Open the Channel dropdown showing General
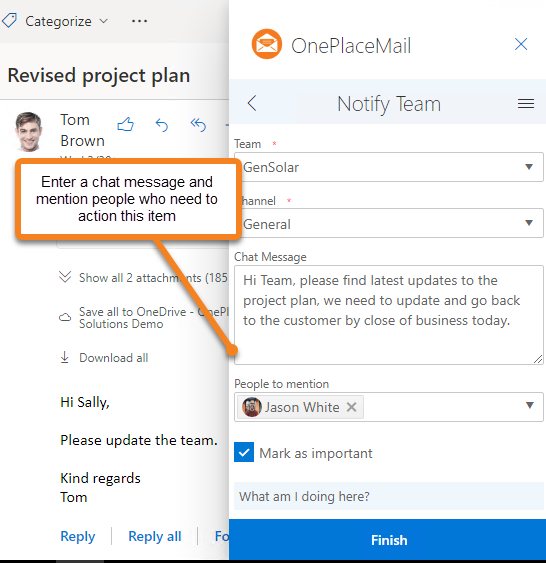The height and width of the screenshot is (563, 546). click(x=389, y=223)
